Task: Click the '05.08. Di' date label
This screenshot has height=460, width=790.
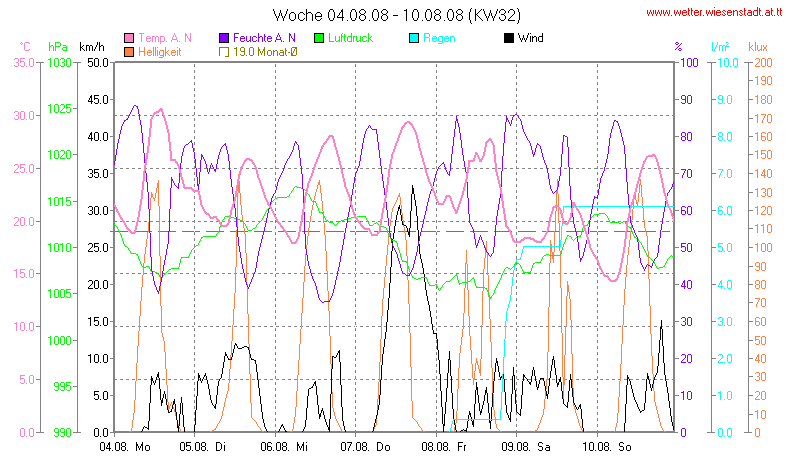Action: point(203,447)
